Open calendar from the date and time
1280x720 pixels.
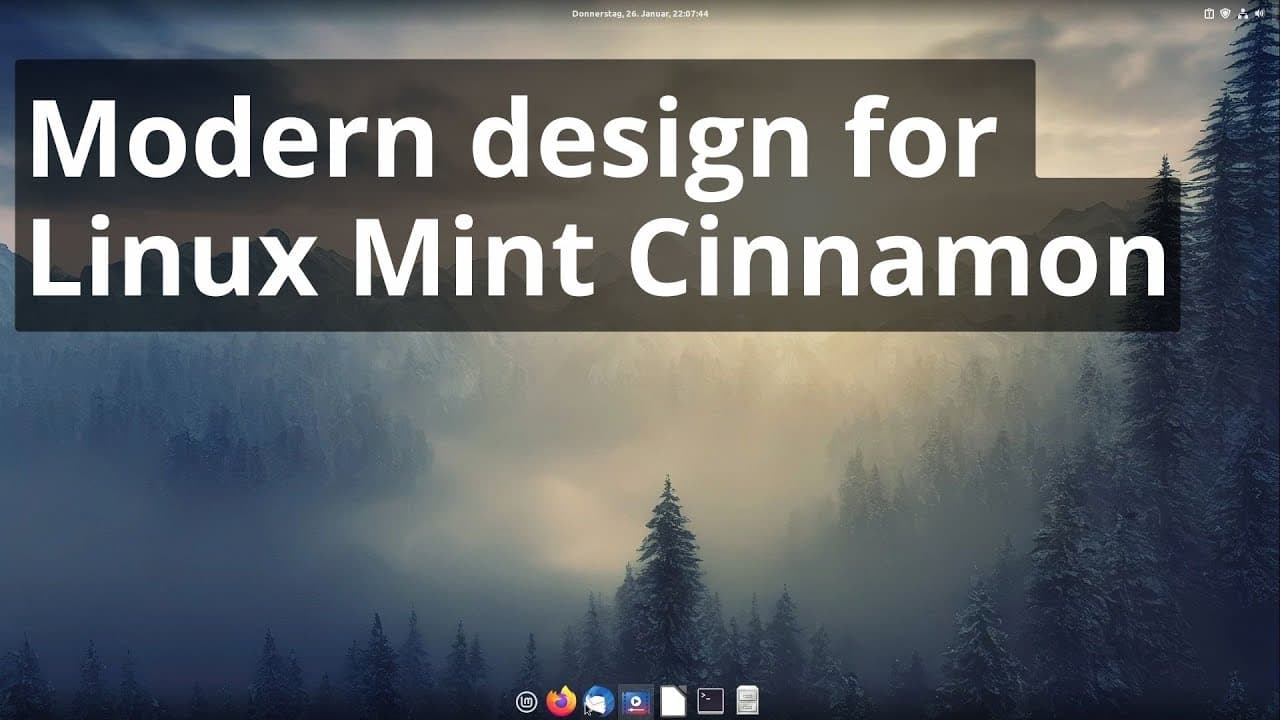coord(640,14)
